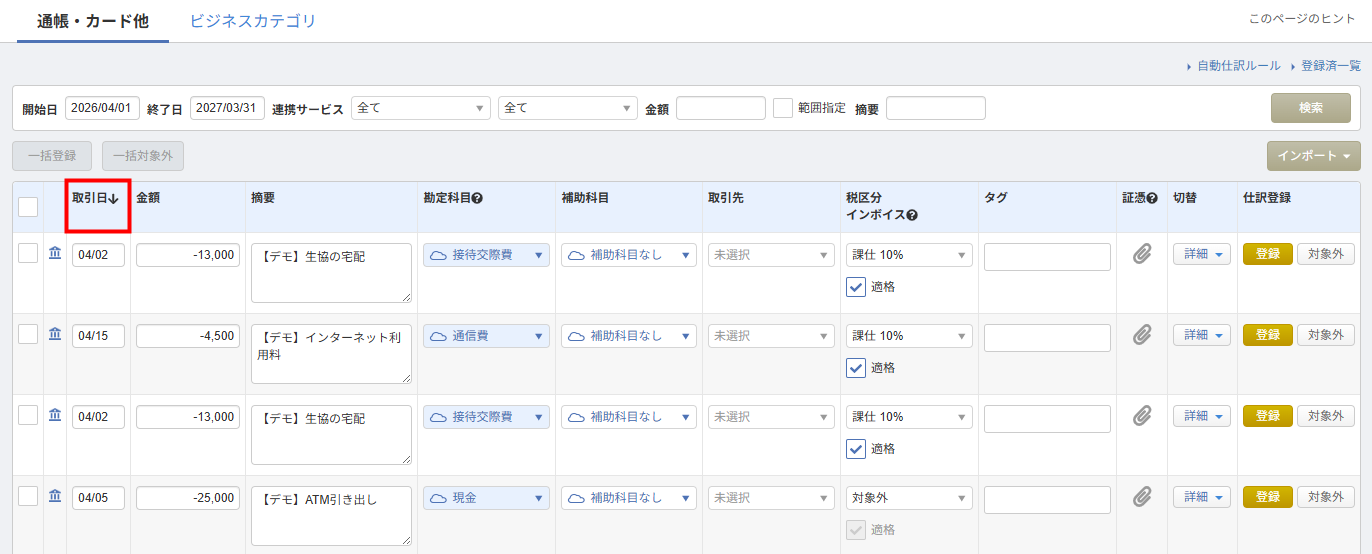Screen dimensions: 1372x554
Task: Select the 通帳・カード他 tab
Action: (x=93, y=21)
